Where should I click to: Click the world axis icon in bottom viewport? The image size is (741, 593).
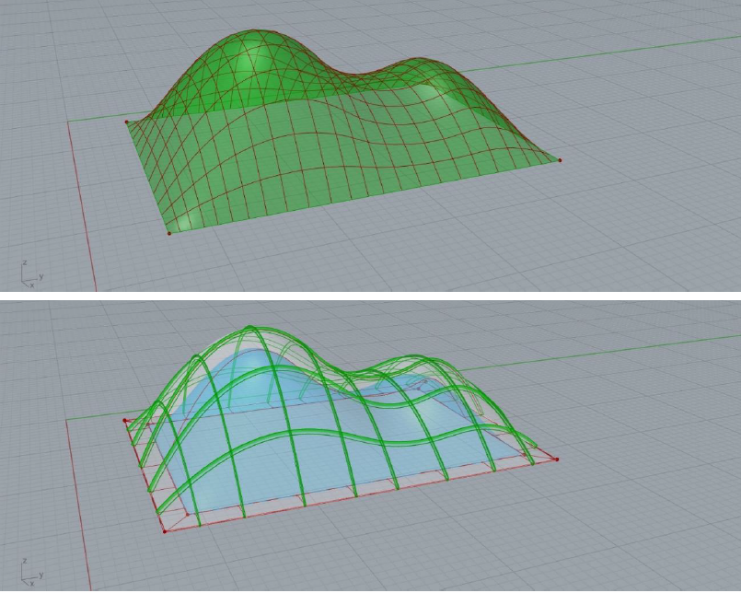[29, 573]
